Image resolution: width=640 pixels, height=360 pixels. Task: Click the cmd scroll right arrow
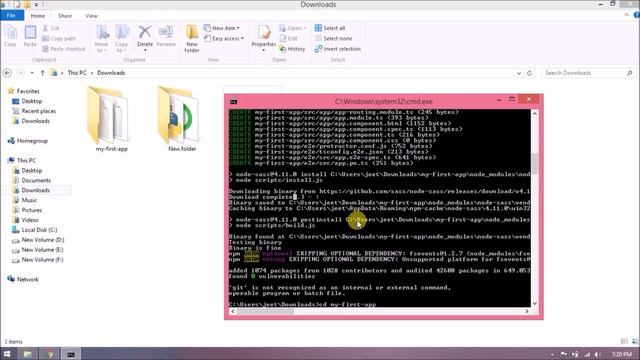click(527, 311)
